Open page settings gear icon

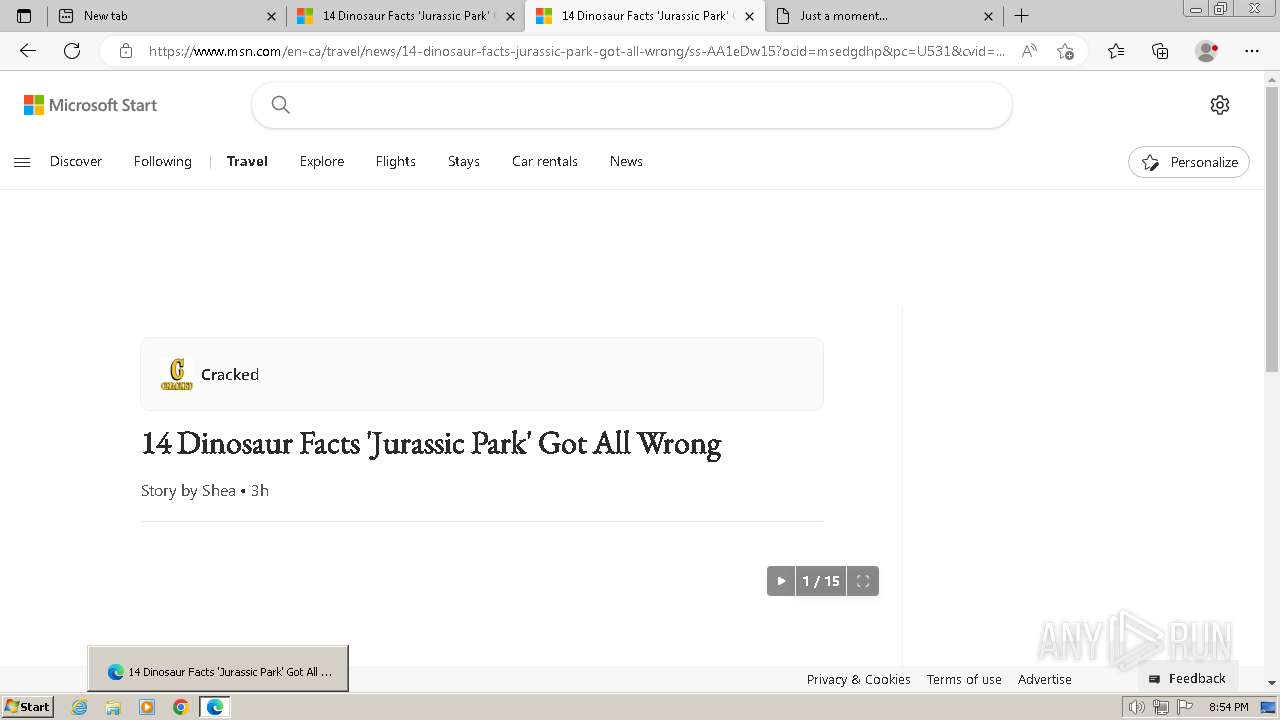point(1220,105)
